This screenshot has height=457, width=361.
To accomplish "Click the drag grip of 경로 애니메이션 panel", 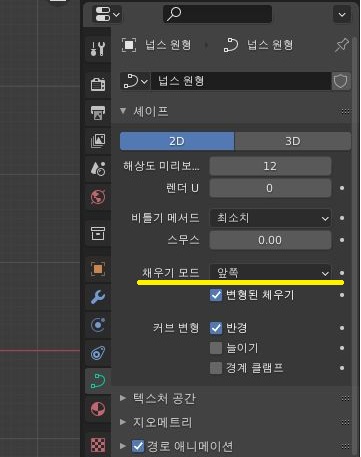I will click(345, 446).
